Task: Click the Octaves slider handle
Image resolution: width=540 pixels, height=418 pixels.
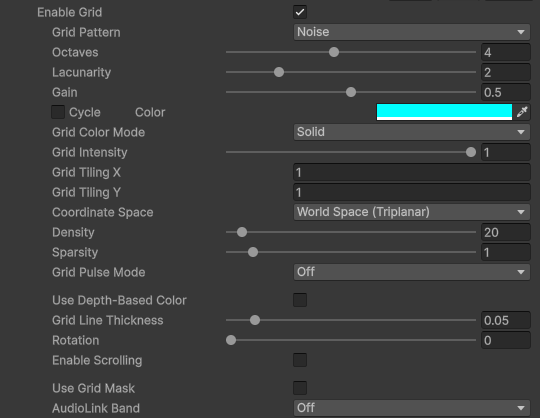Action: (x=334, y=52)
